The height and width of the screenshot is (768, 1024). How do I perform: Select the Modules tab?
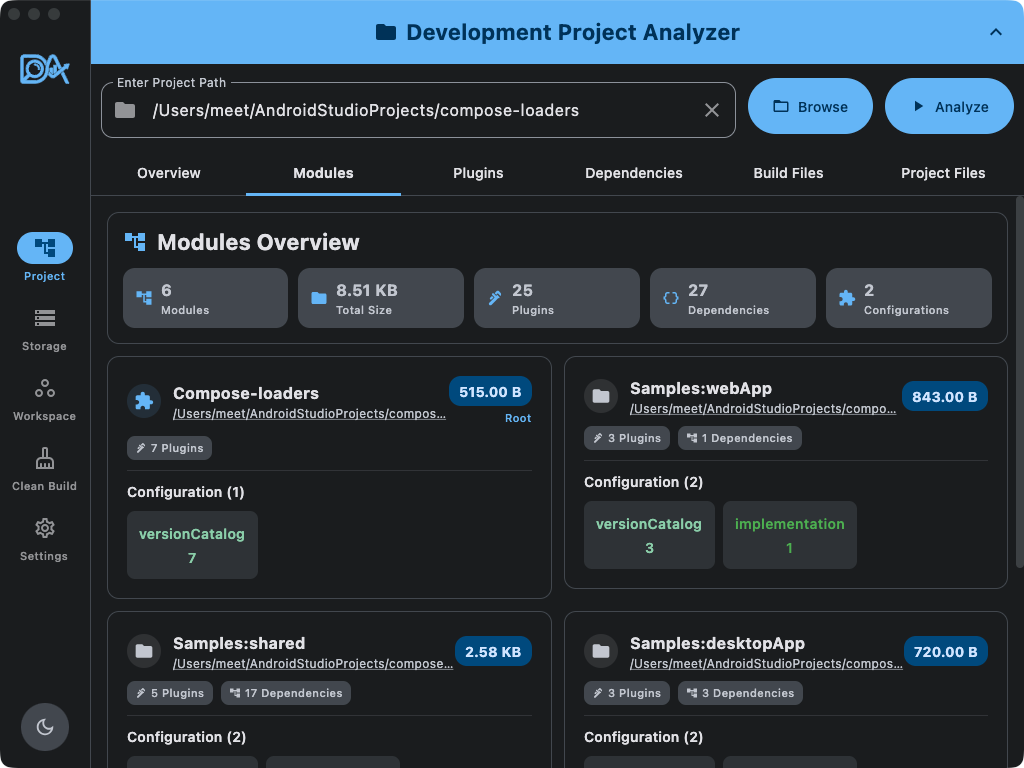pyautogui.click(x=323, y=173)
